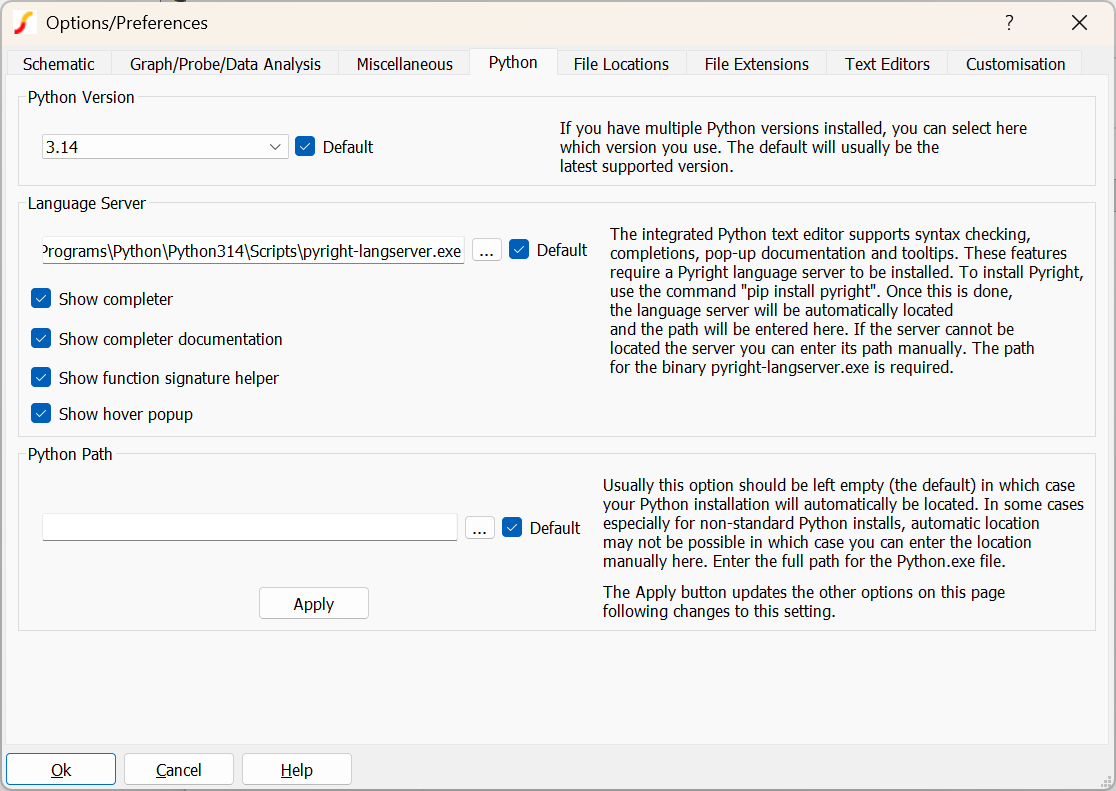Disable Show function signature helper
1116x791 pixels.
[x=41, y=378]
